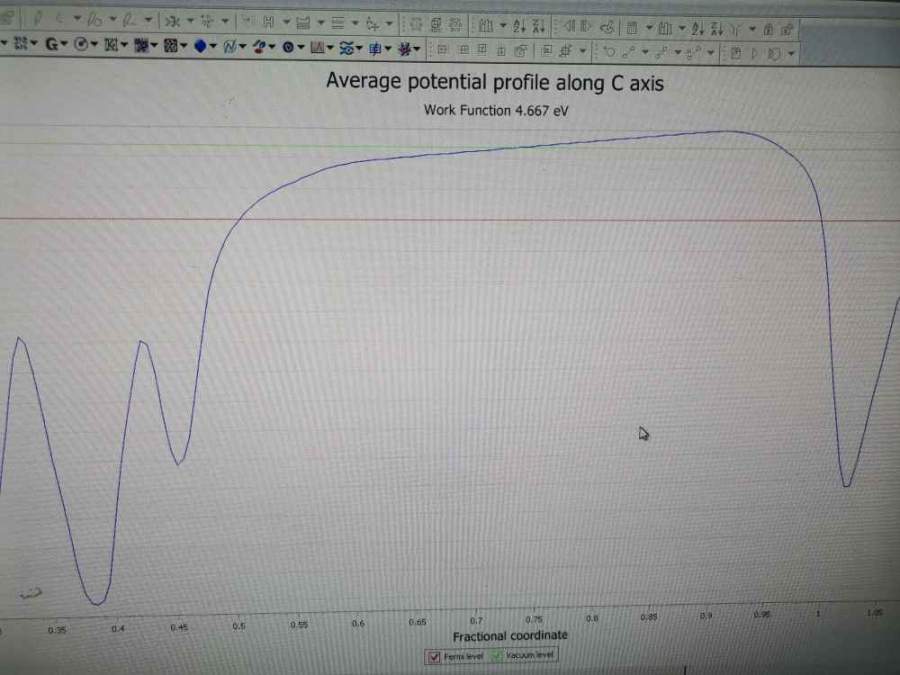Screen dimensions: 900x675
Task: Click the Vacuum level legend label
Action: point(529,654)
